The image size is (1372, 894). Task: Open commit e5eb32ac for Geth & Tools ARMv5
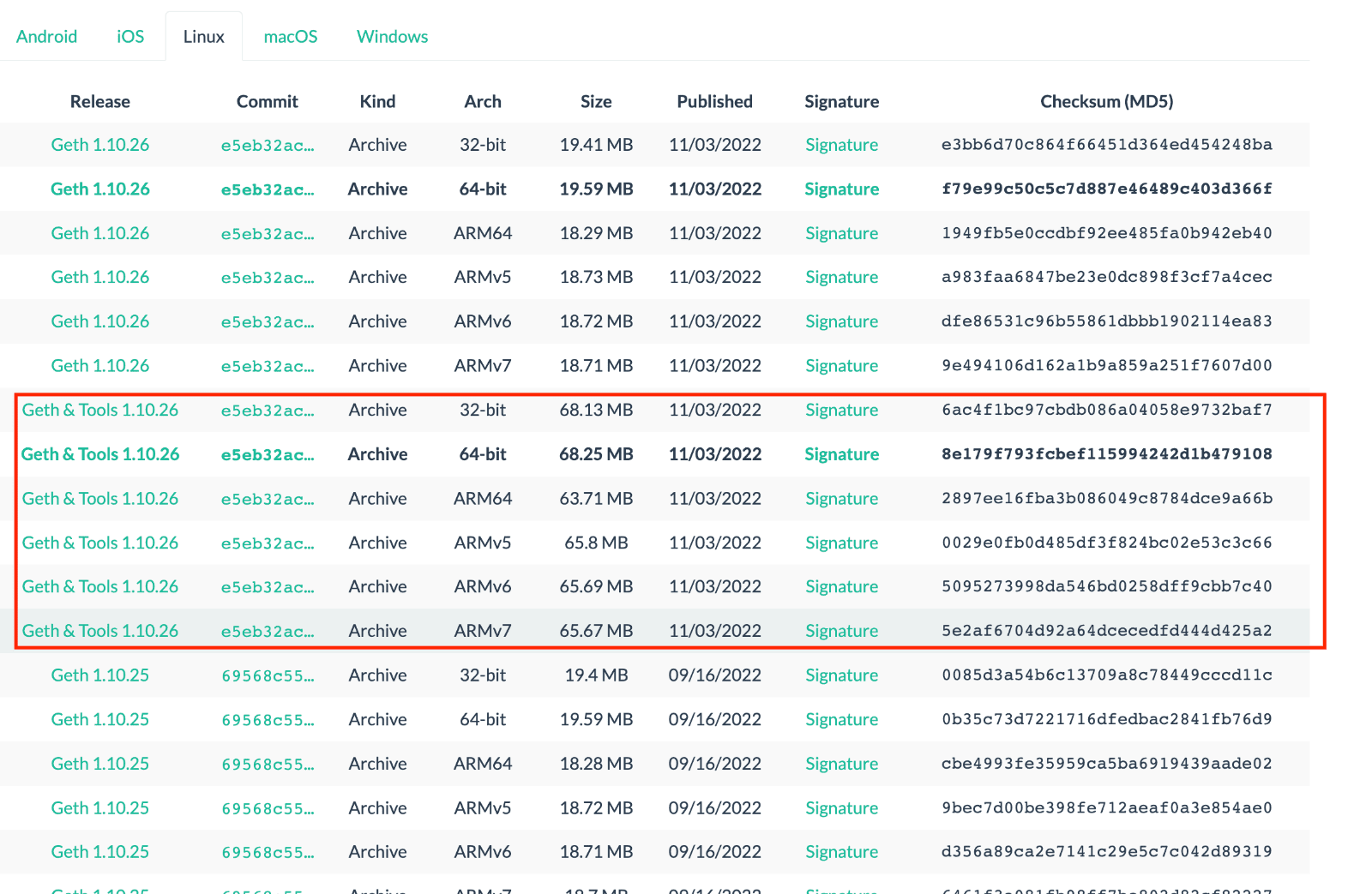268,543
